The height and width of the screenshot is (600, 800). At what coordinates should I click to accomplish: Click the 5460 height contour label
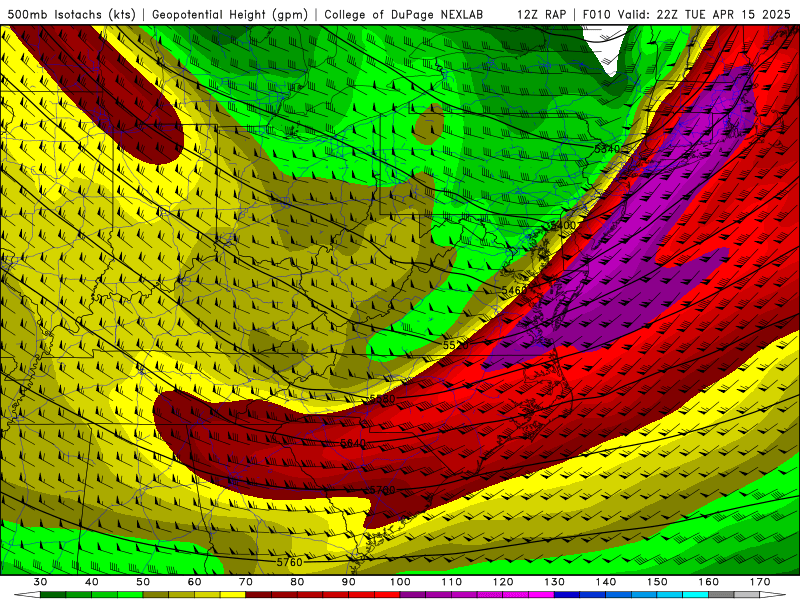514,290
